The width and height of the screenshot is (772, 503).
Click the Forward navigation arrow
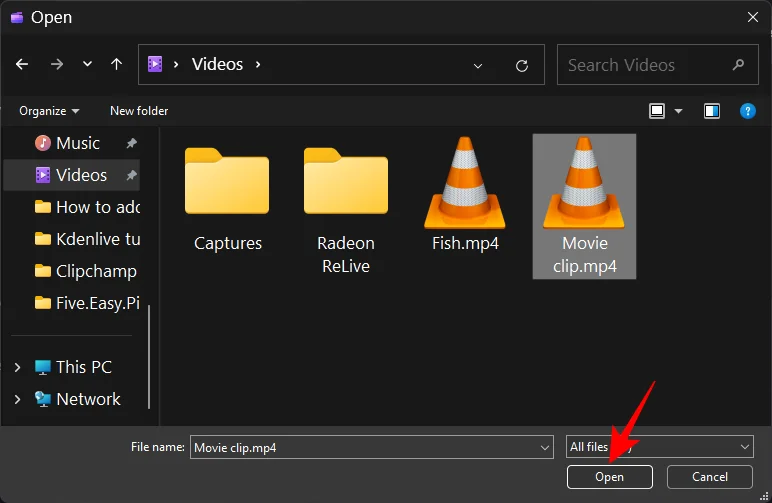point(56,65)
